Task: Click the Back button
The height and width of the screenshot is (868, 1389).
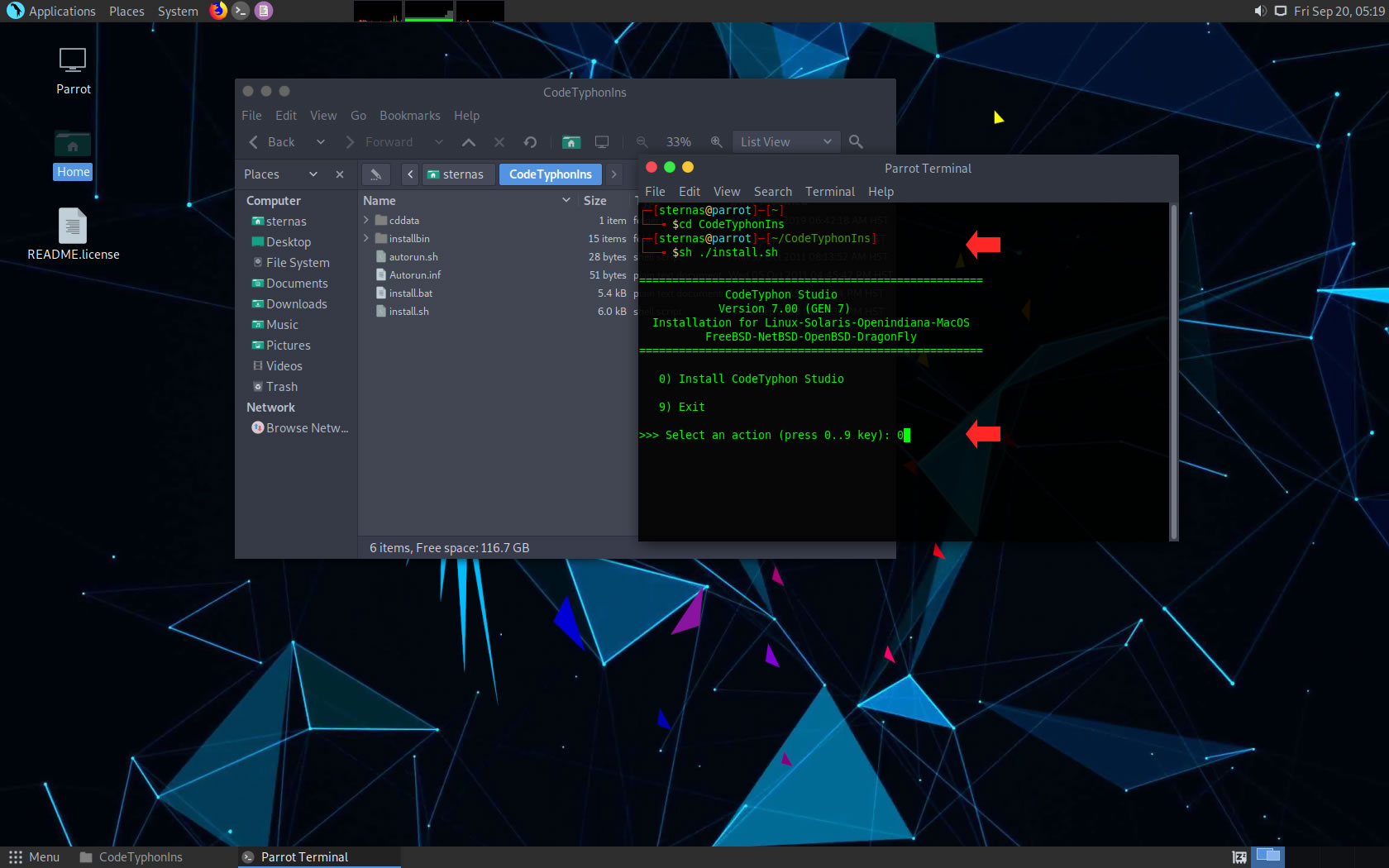Action: point(273,142)
